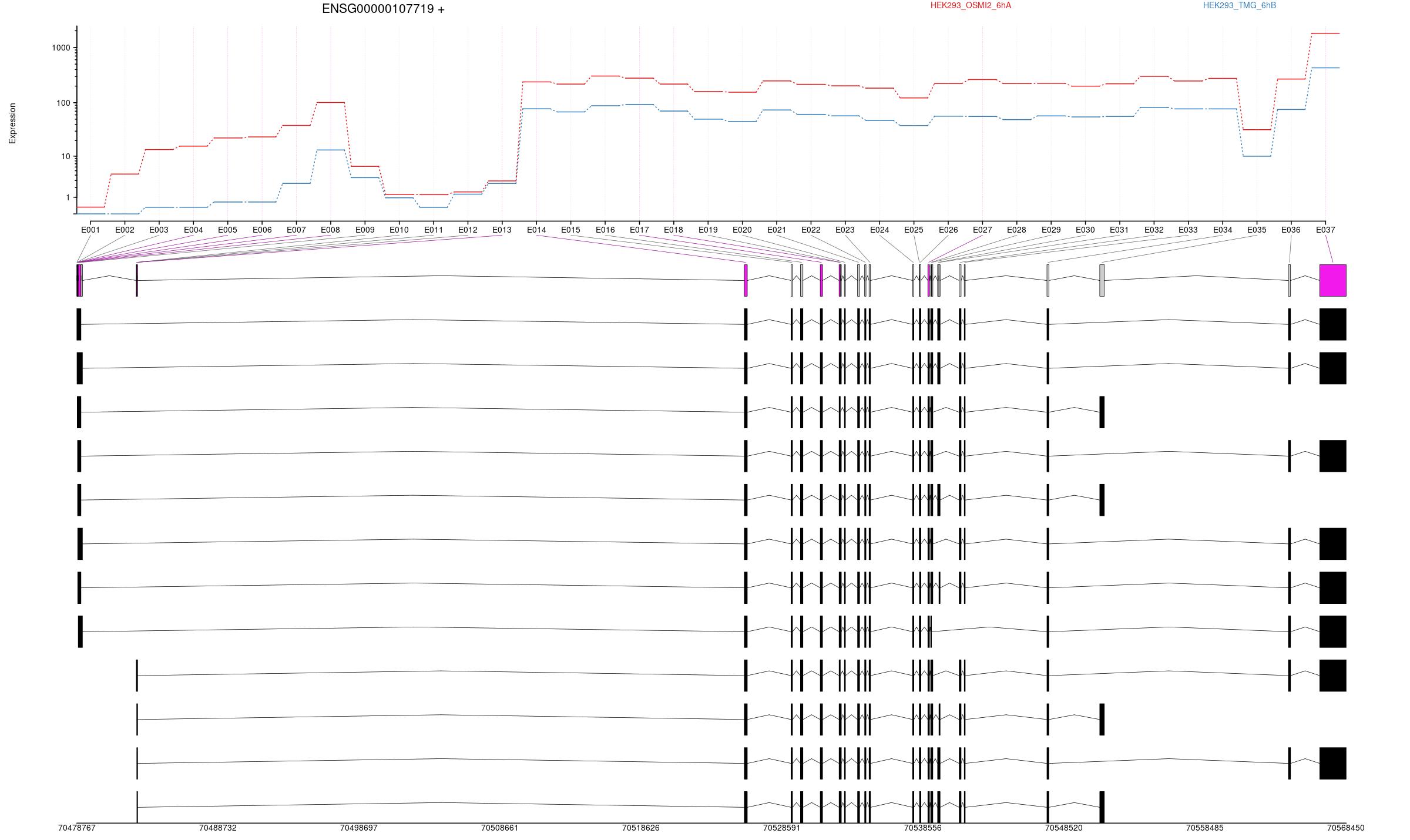Click genomic coordinate 70568450
Screen dimensions: 1410x840
pyautogui.click(x=1345, y=828)
